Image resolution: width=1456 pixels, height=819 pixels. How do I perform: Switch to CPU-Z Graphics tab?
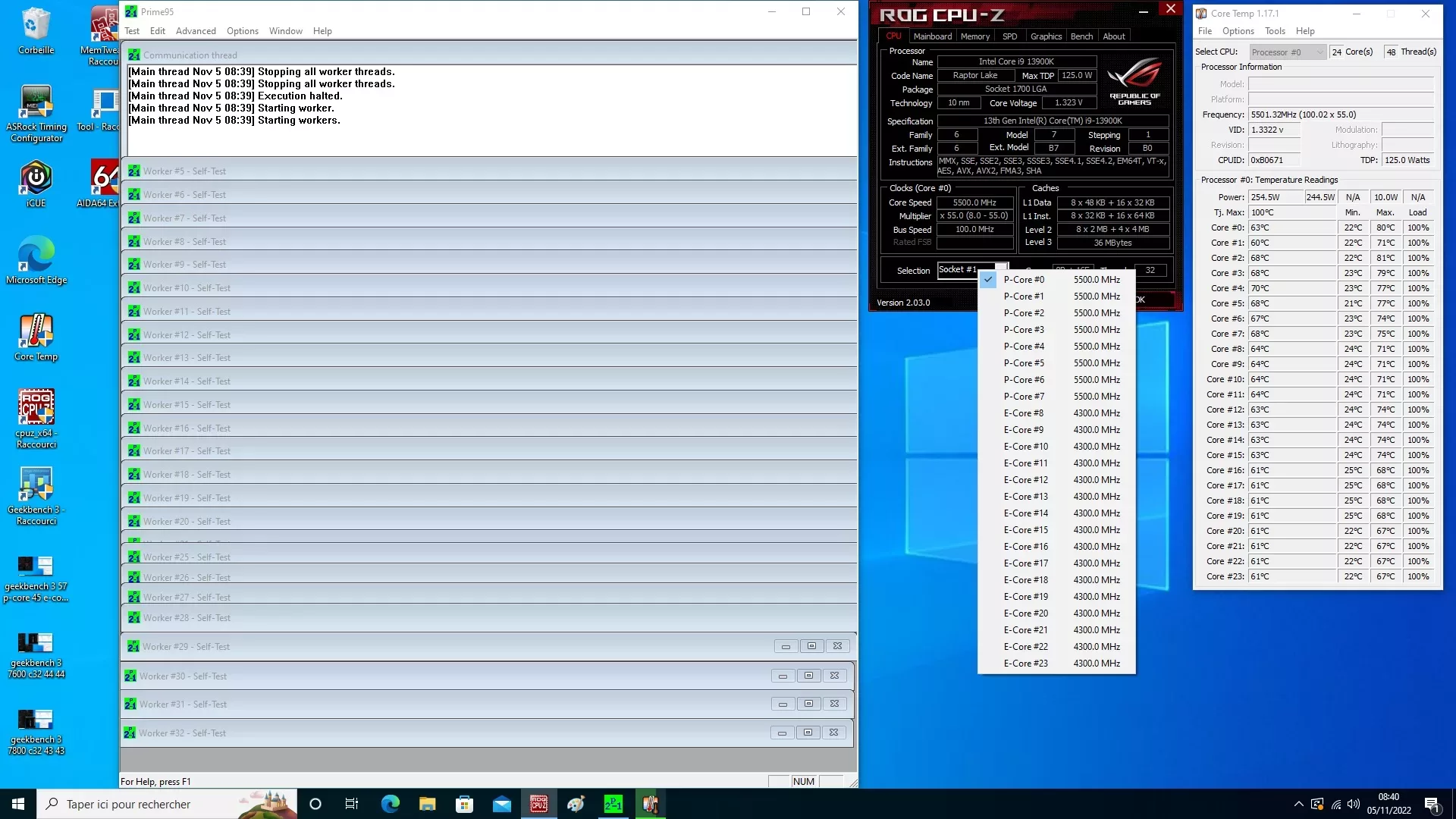coord(1046,36)
